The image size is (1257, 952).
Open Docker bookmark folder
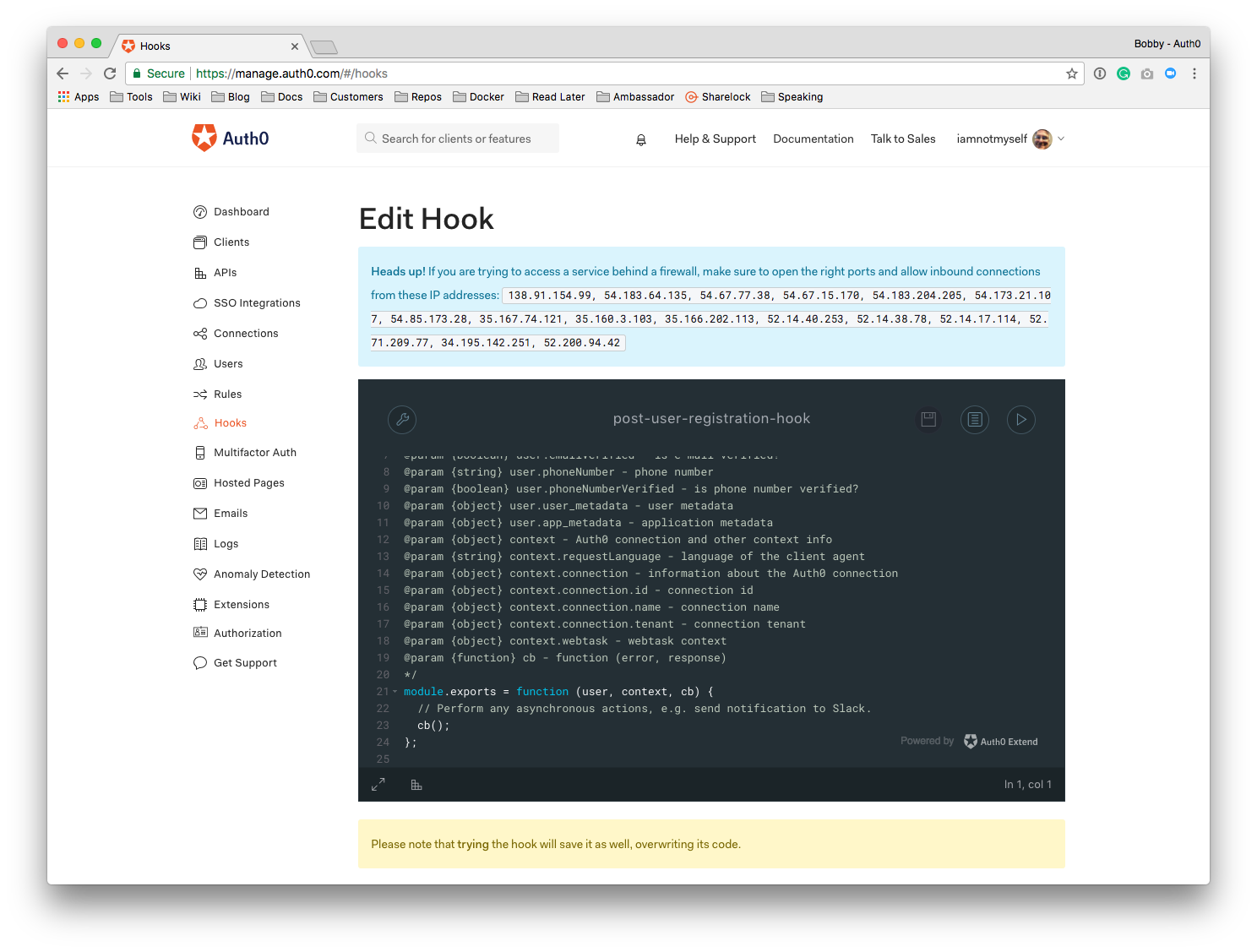[x=478, y=97]
